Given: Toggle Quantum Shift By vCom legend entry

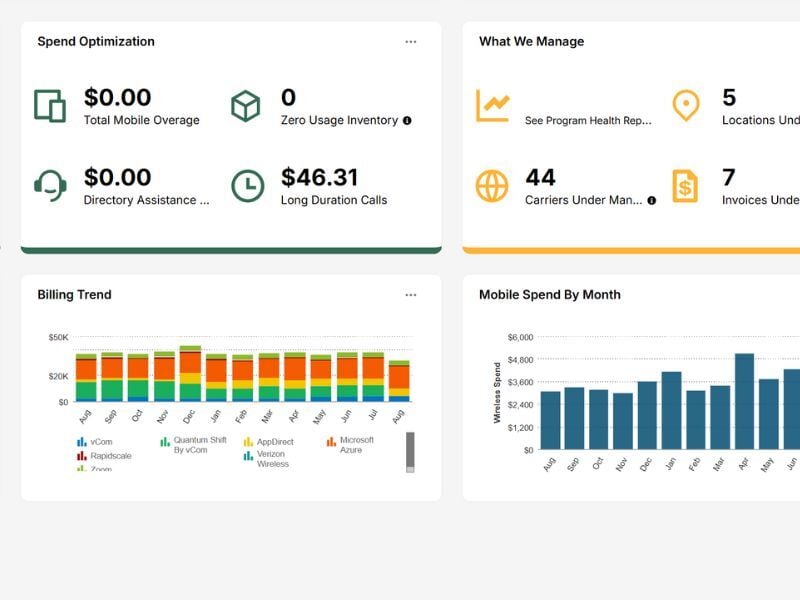Looking at the screenshot, I should pyautogui.click(x=199, y=445).
